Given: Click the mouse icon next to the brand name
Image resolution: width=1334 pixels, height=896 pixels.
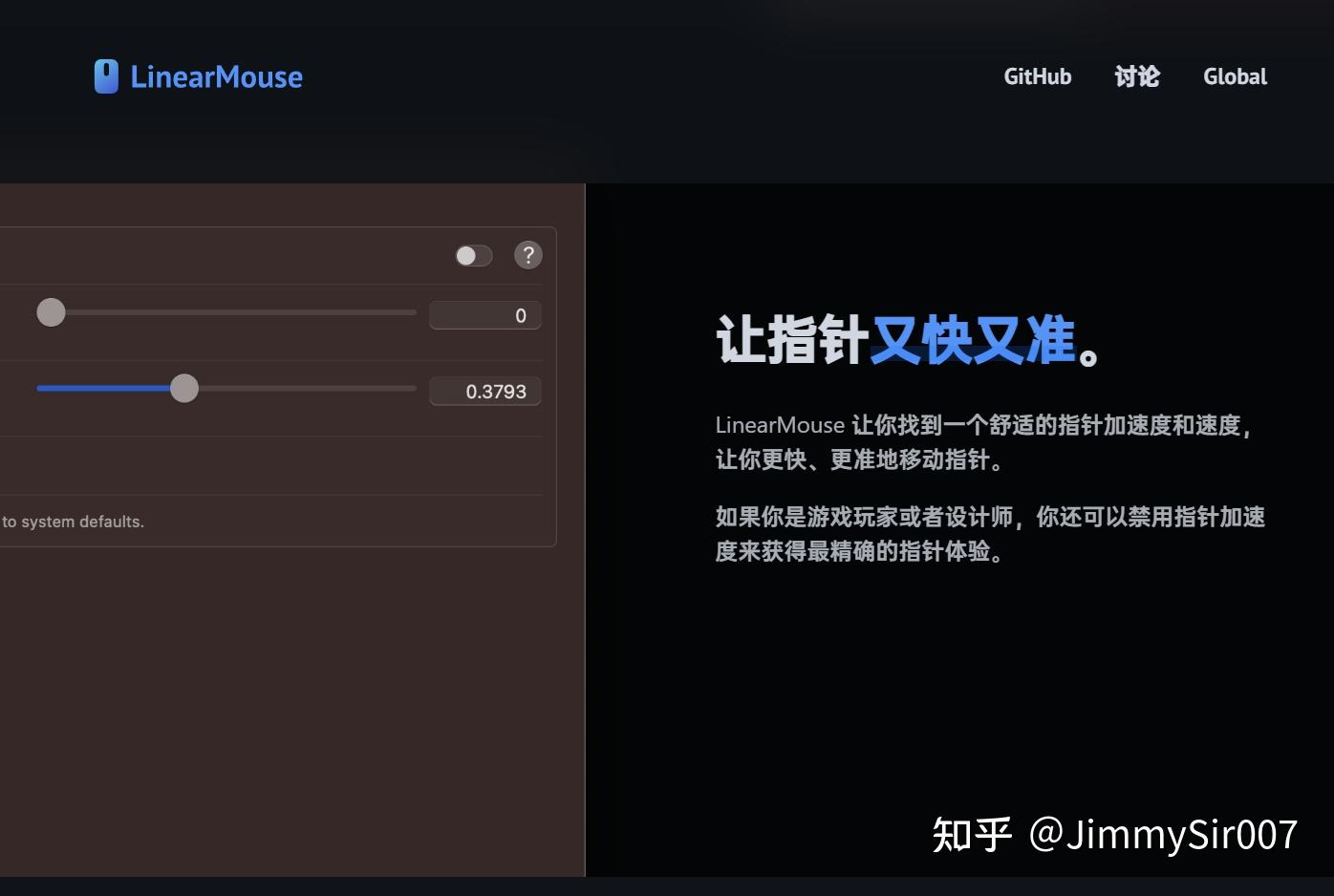Looking at the screenshot, I should 104,76.
